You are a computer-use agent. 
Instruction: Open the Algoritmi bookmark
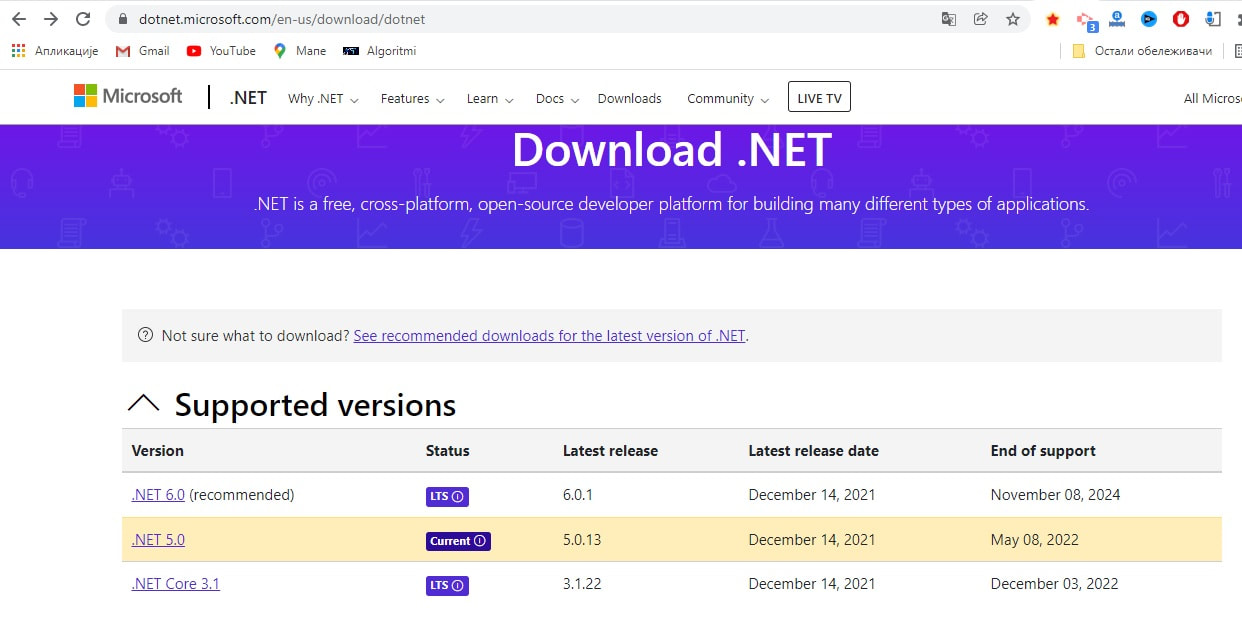(379, 51)
